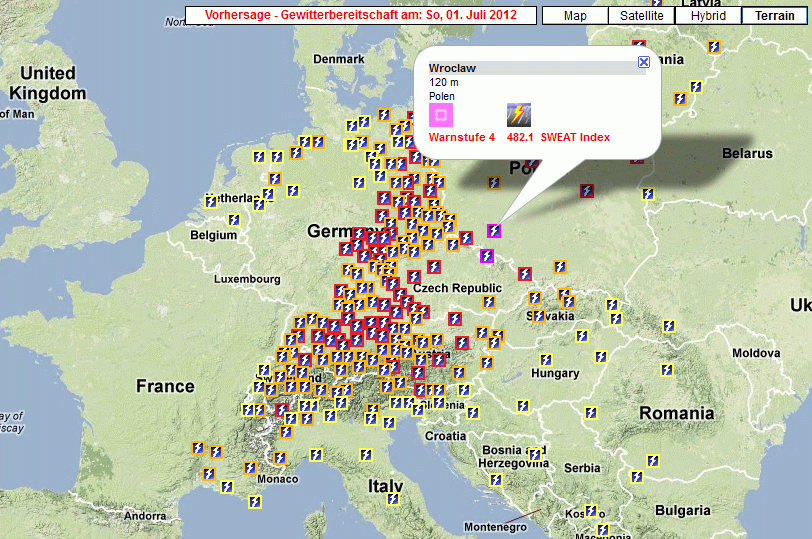Click the orange marker in the top-right corner near Latvia
The image size is (812, 539).
714,47
